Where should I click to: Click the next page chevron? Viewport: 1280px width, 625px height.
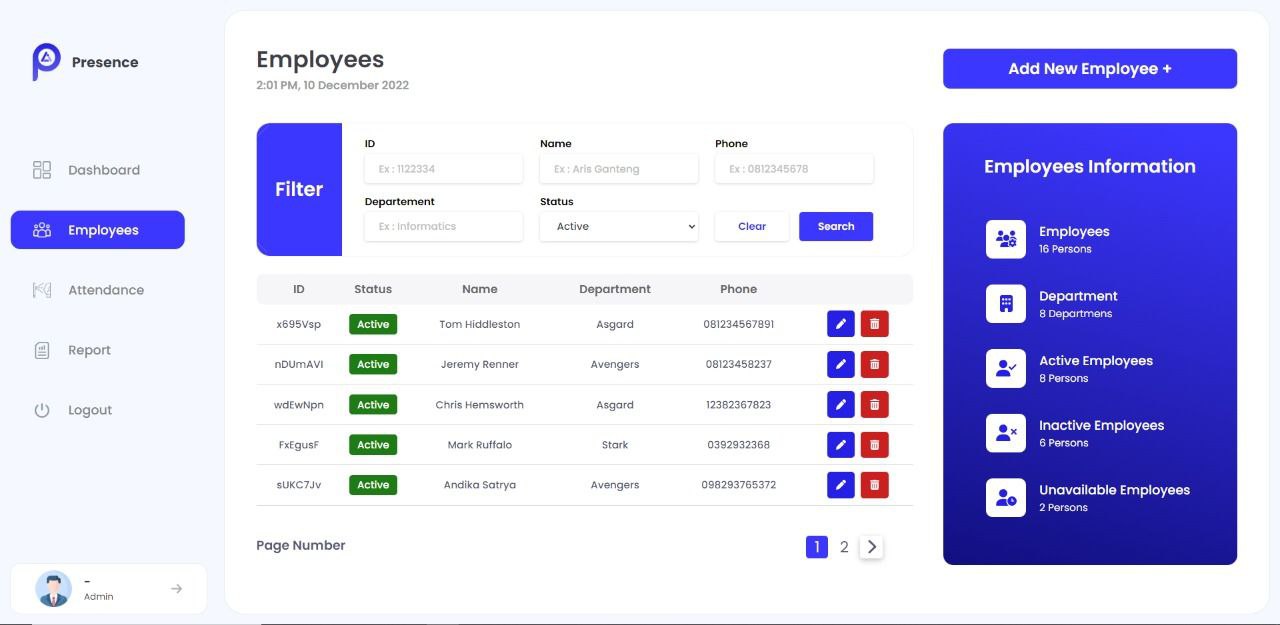tap(871, 546)
